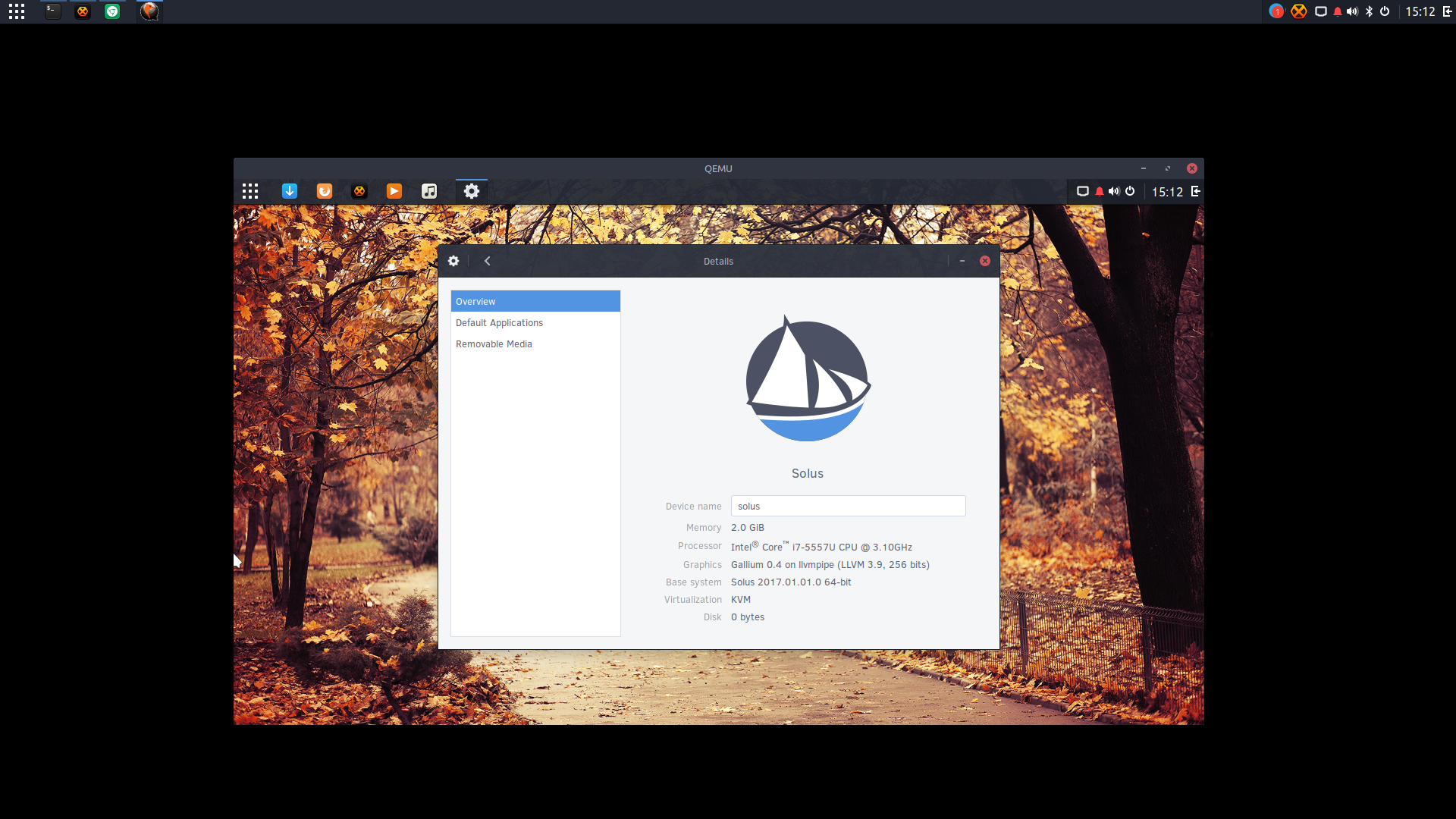Select Removable Media in Details sidebar

click(535, 344)
